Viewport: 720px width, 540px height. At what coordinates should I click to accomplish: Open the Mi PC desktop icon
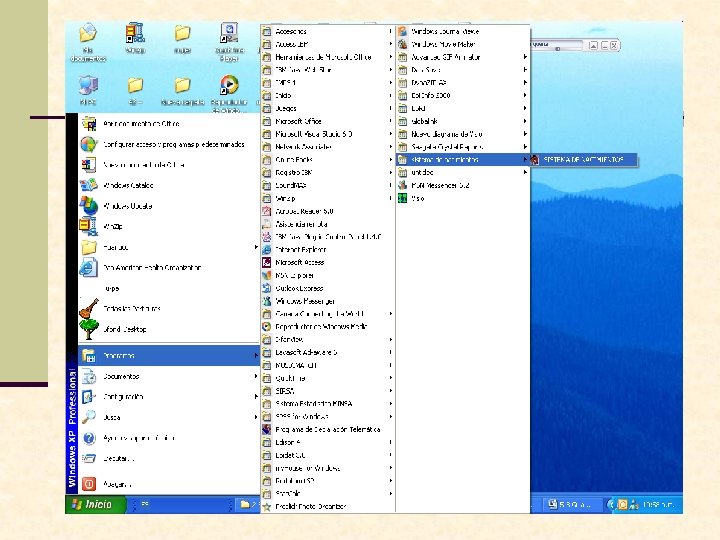point(88,90)
